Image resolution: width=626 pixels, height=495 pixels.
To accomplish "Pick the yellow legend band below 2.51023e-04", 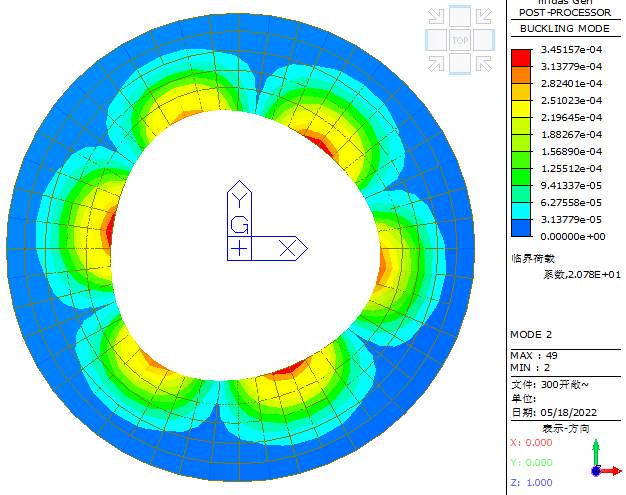I will (x=521, y=109).
